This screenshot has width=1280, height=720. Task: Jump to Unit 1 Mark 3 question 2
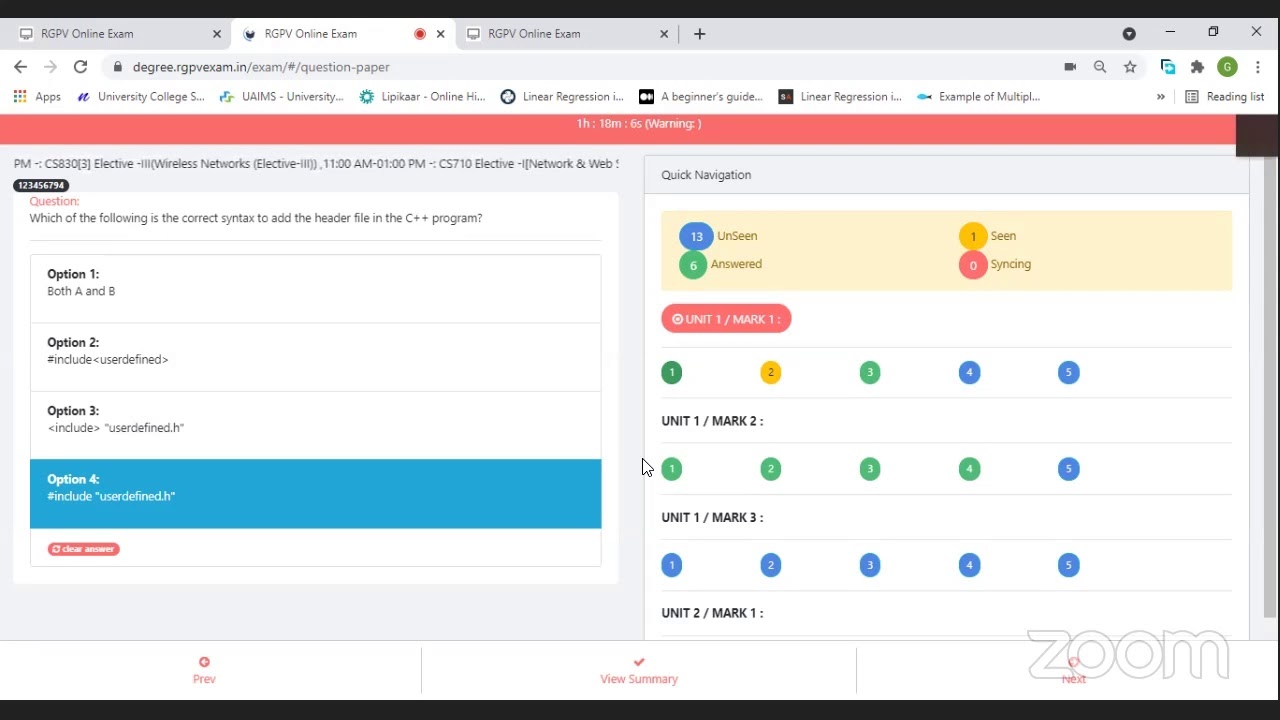coord(770,566)
